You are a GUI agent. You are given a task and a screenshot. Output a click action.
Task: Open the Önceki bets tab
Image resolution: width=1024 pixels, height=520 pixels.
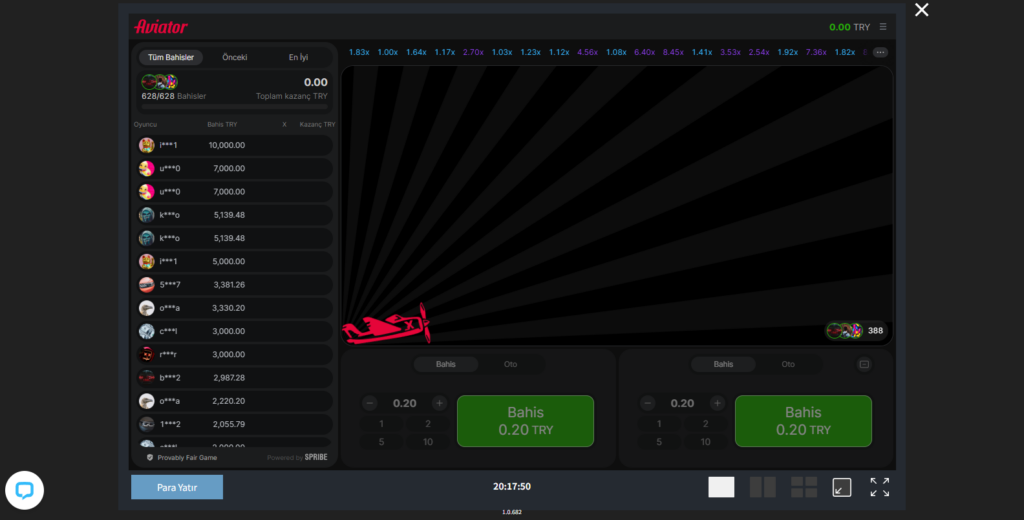point(235,58)
